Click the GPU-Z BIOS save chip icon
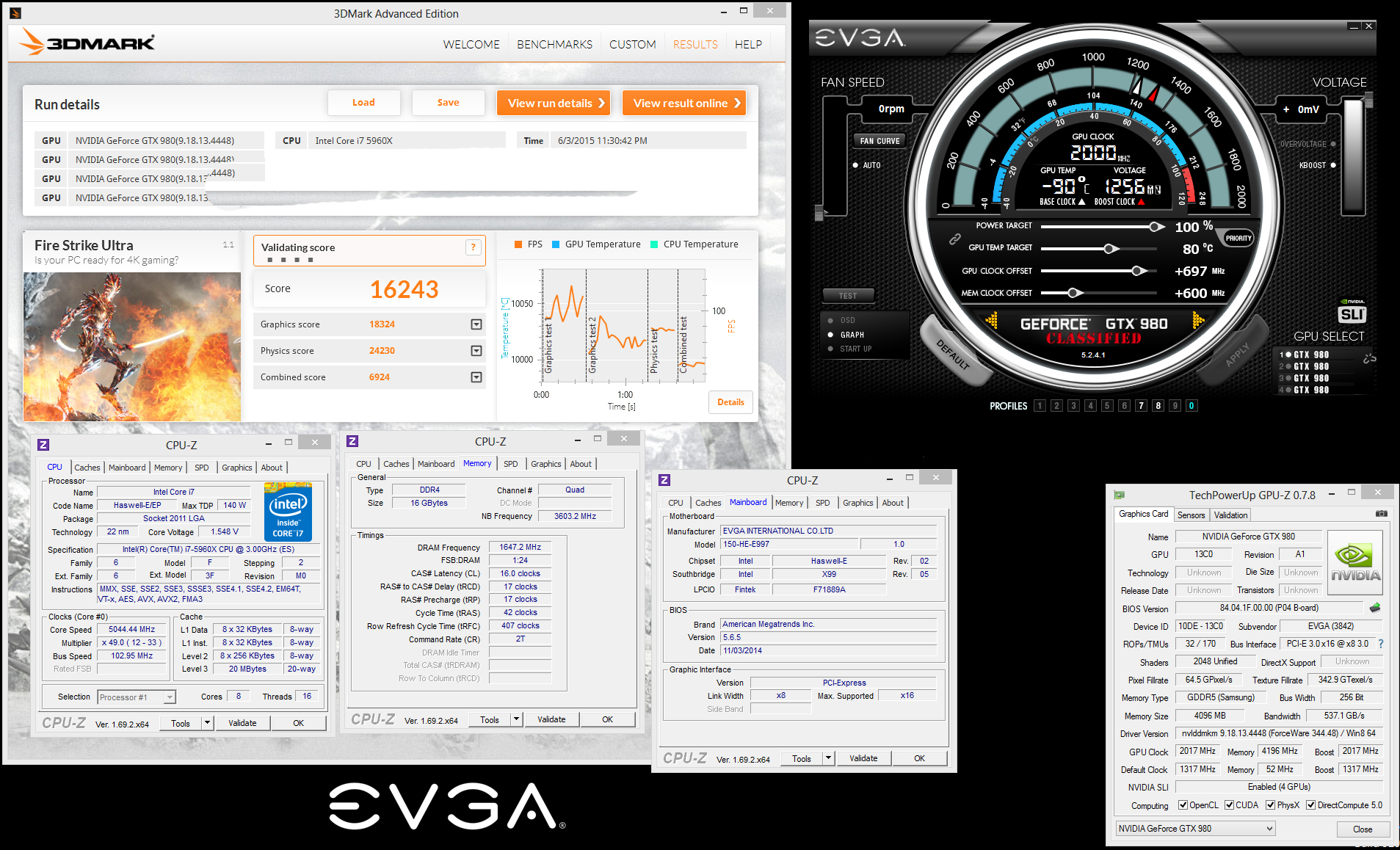 click(1375, 608)
